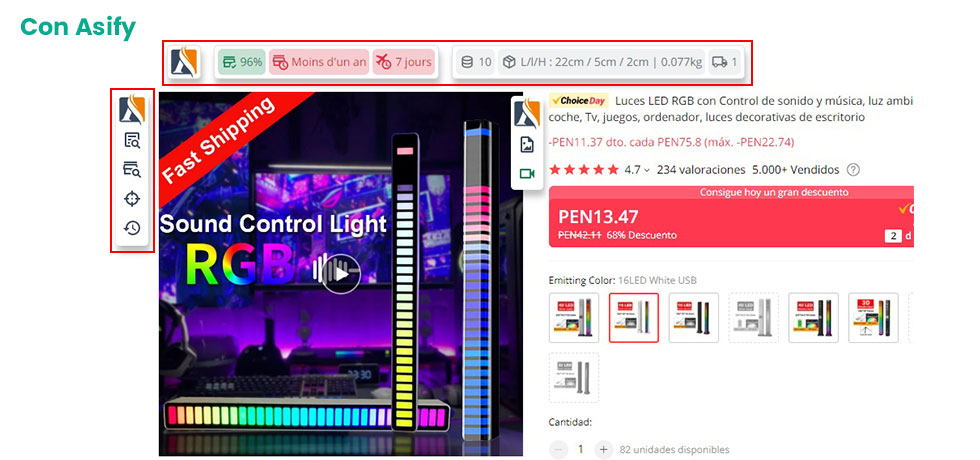Select the crosshair target icon in the left sidebar

click(x=132, y=199)
